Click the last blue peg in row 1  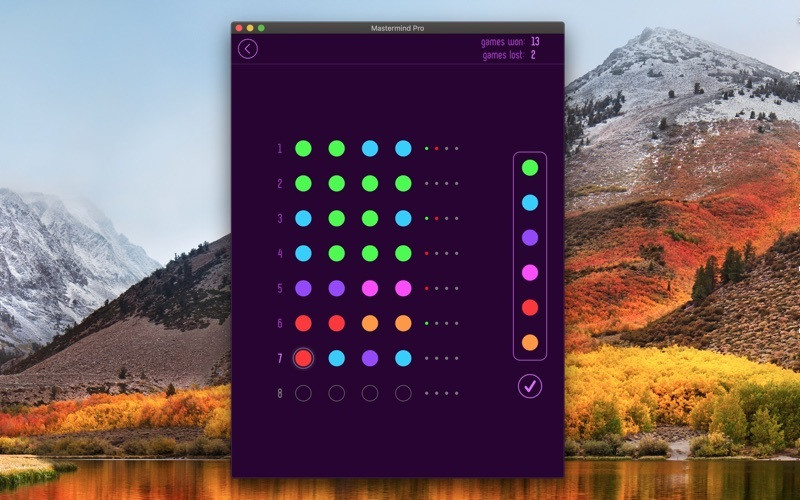click(x=403, y=148)
